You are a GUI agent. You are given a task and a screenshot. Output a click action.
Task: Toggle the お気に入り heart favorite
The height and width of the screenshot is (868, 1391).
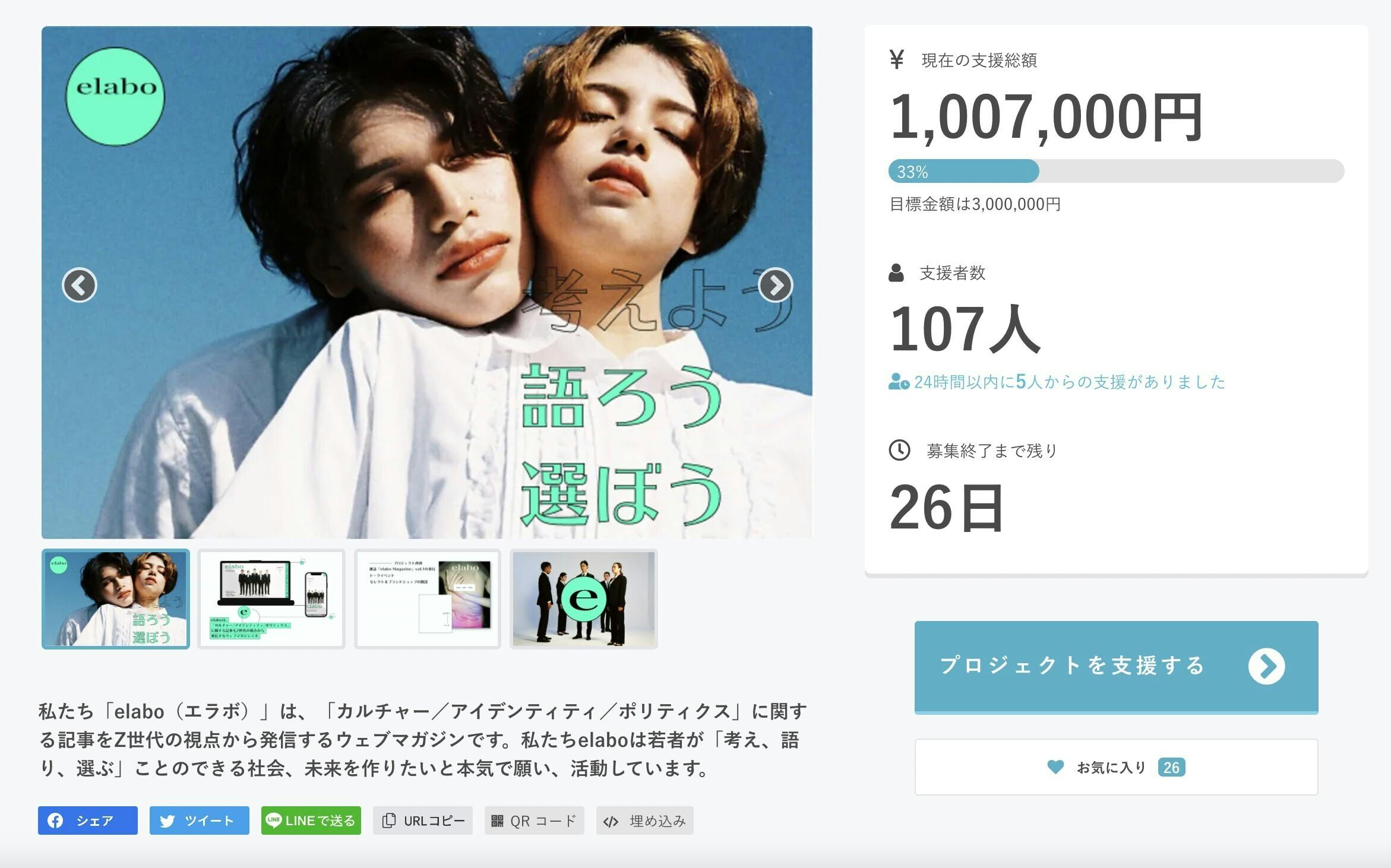(1117, 767)
